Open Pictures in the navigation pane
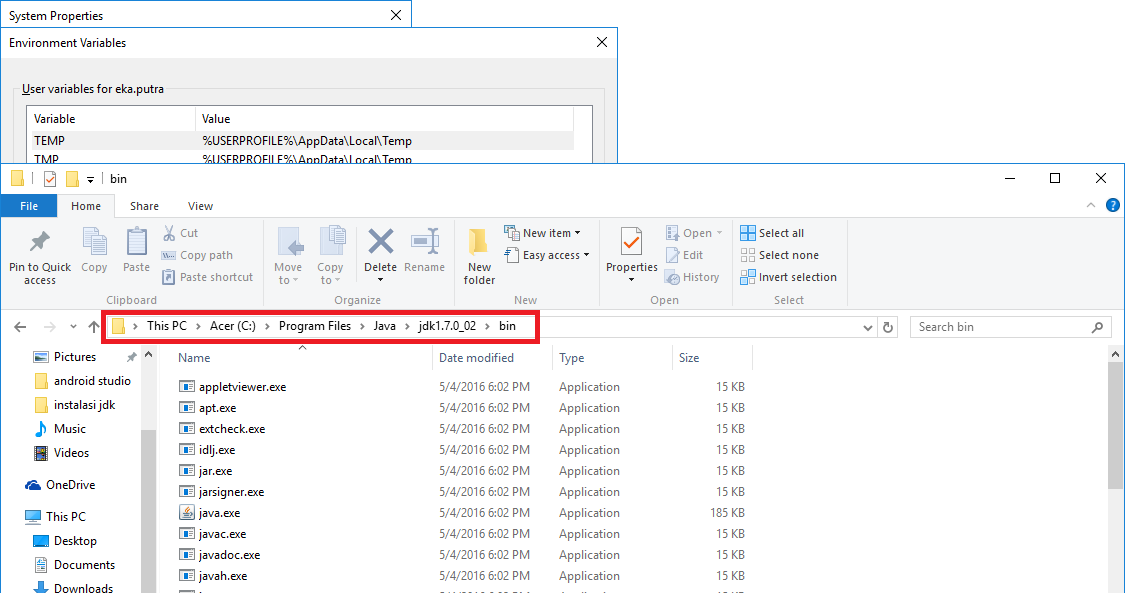 75,356
